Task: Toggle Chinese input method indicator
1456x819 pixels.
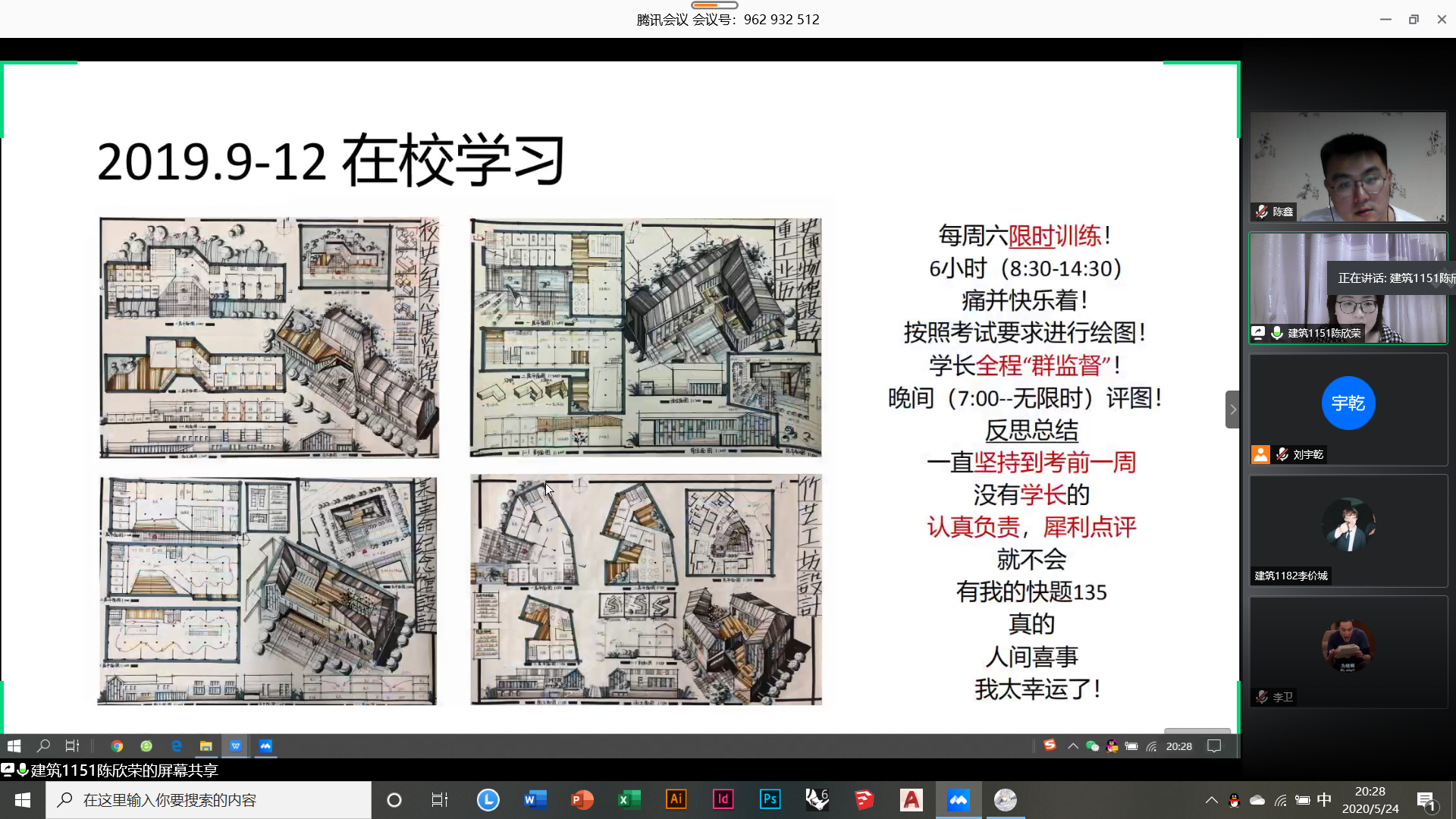Action: (x=1324, y=800)
